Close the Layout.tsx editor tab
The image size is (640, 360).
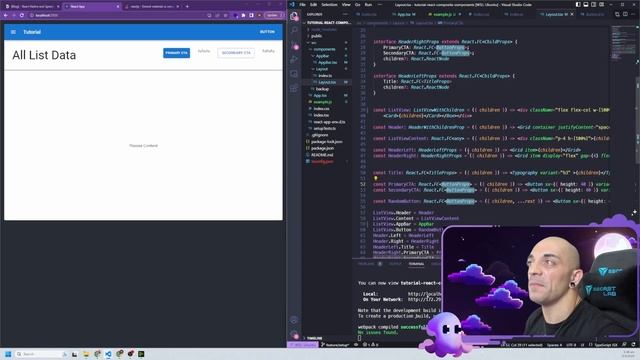(x=572, y=14)
